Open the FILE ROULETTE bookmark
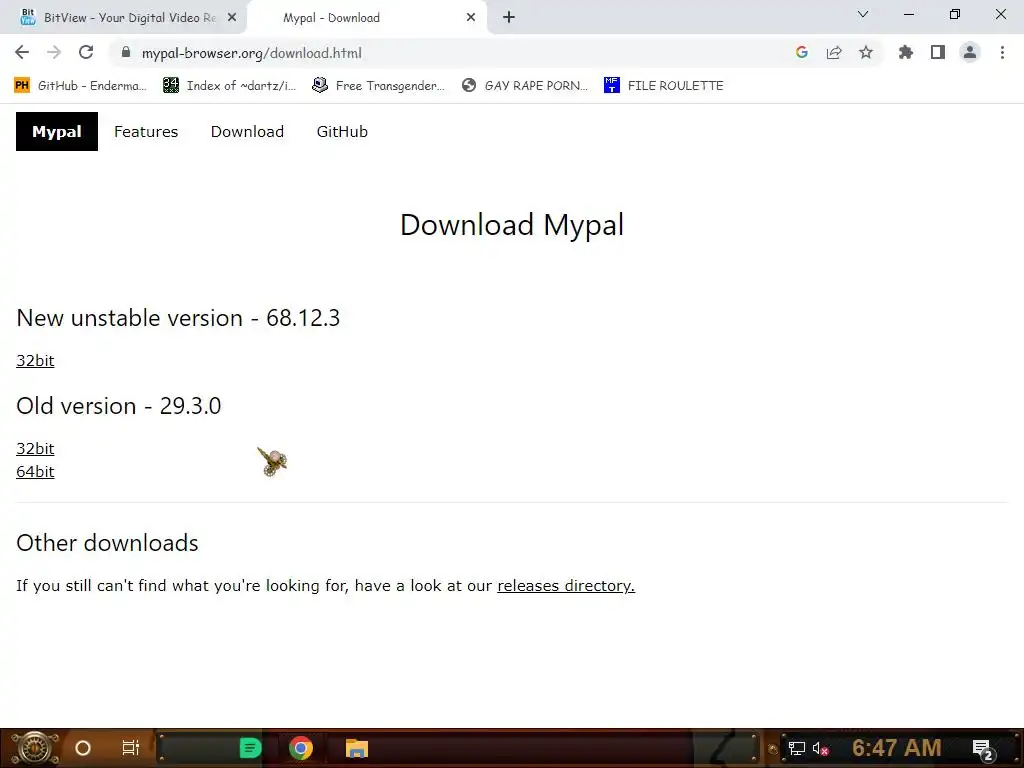Image resolution: width=1024 pixels, height=768 pixels. (664, 86)
